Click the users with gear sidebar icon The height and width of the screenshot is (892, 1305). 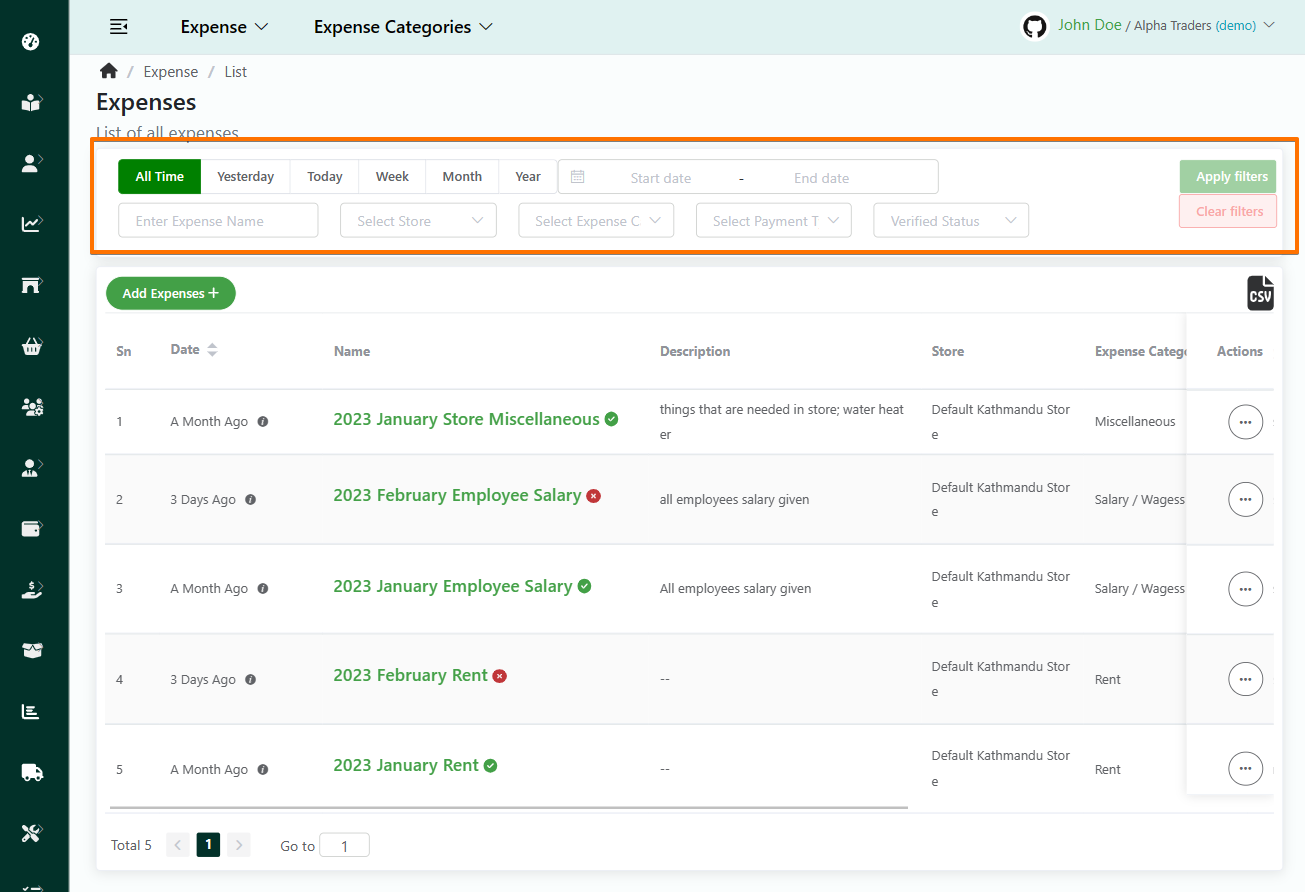tap(32, 407)
